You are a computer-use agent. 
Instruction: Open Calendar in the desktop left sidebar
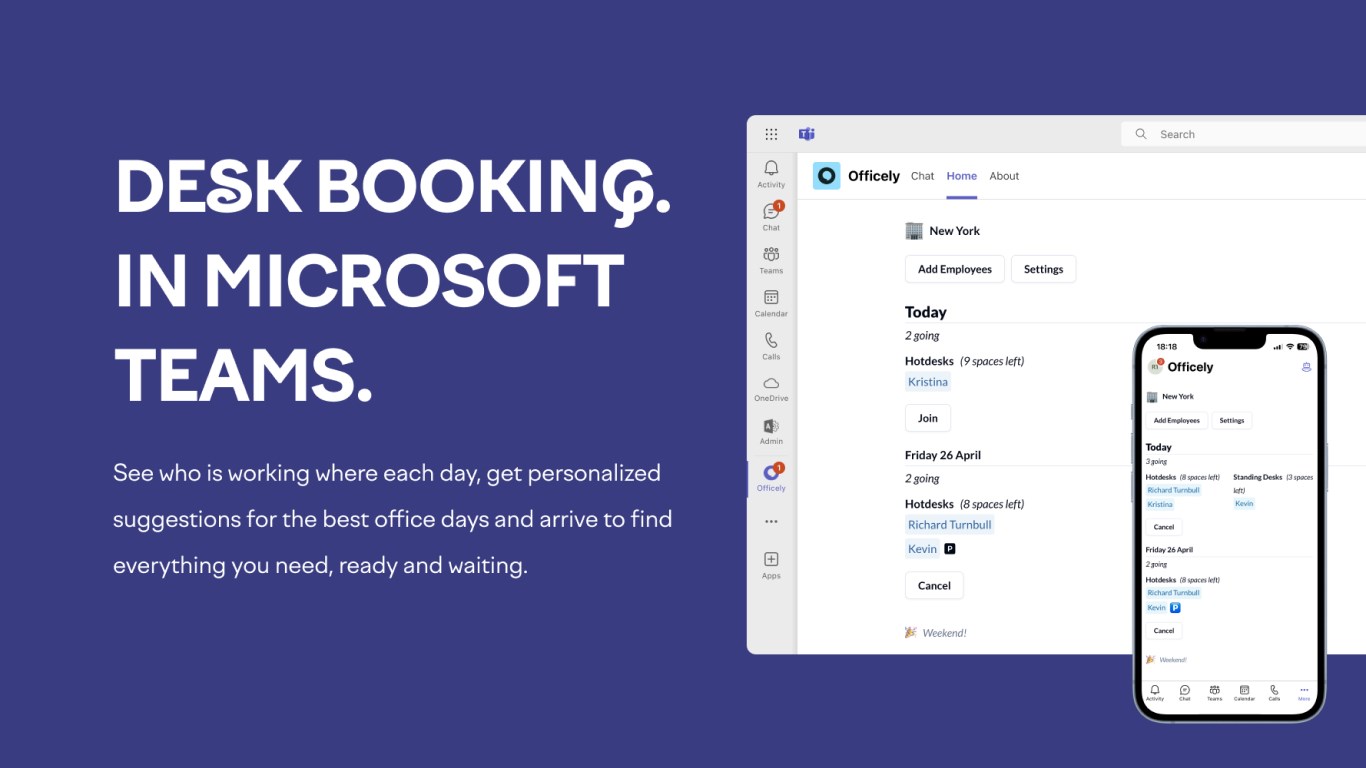tap(771, 303)
